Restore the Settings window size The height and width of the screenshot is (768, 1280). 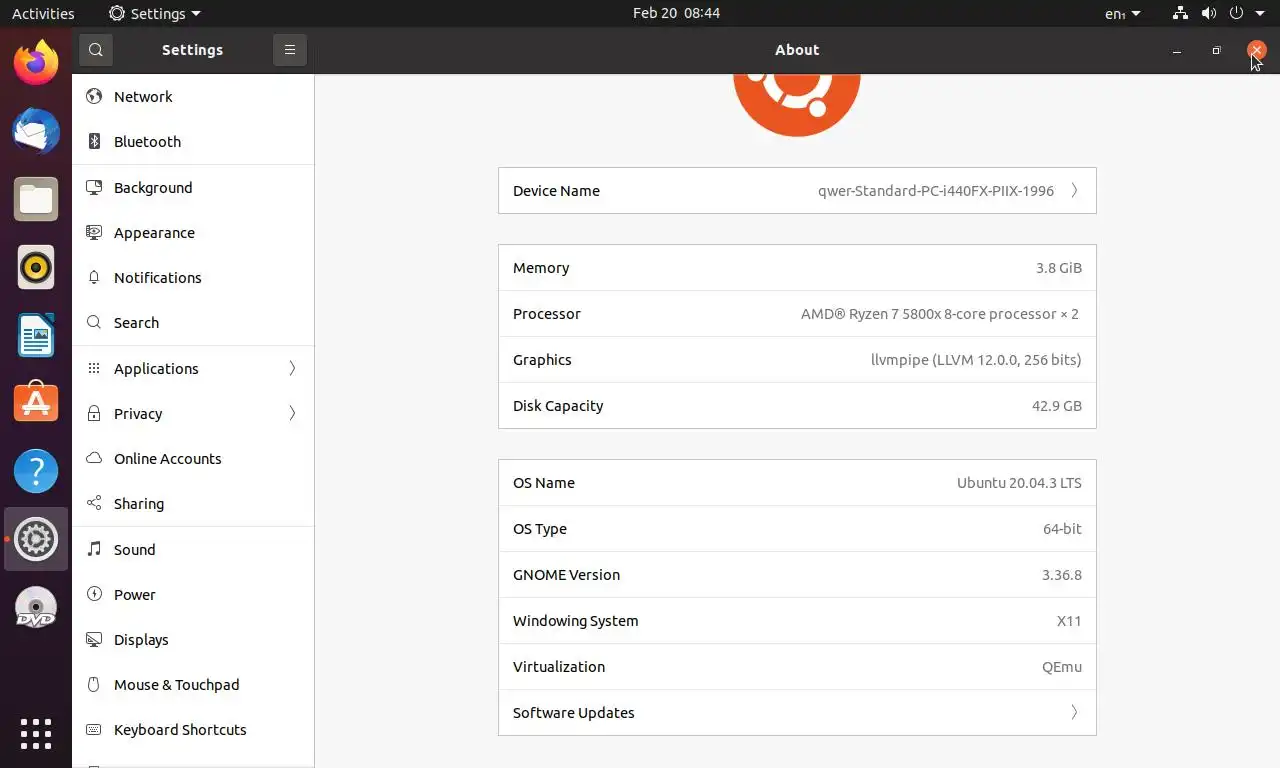pyautogui.click(x=1216, y=50)
